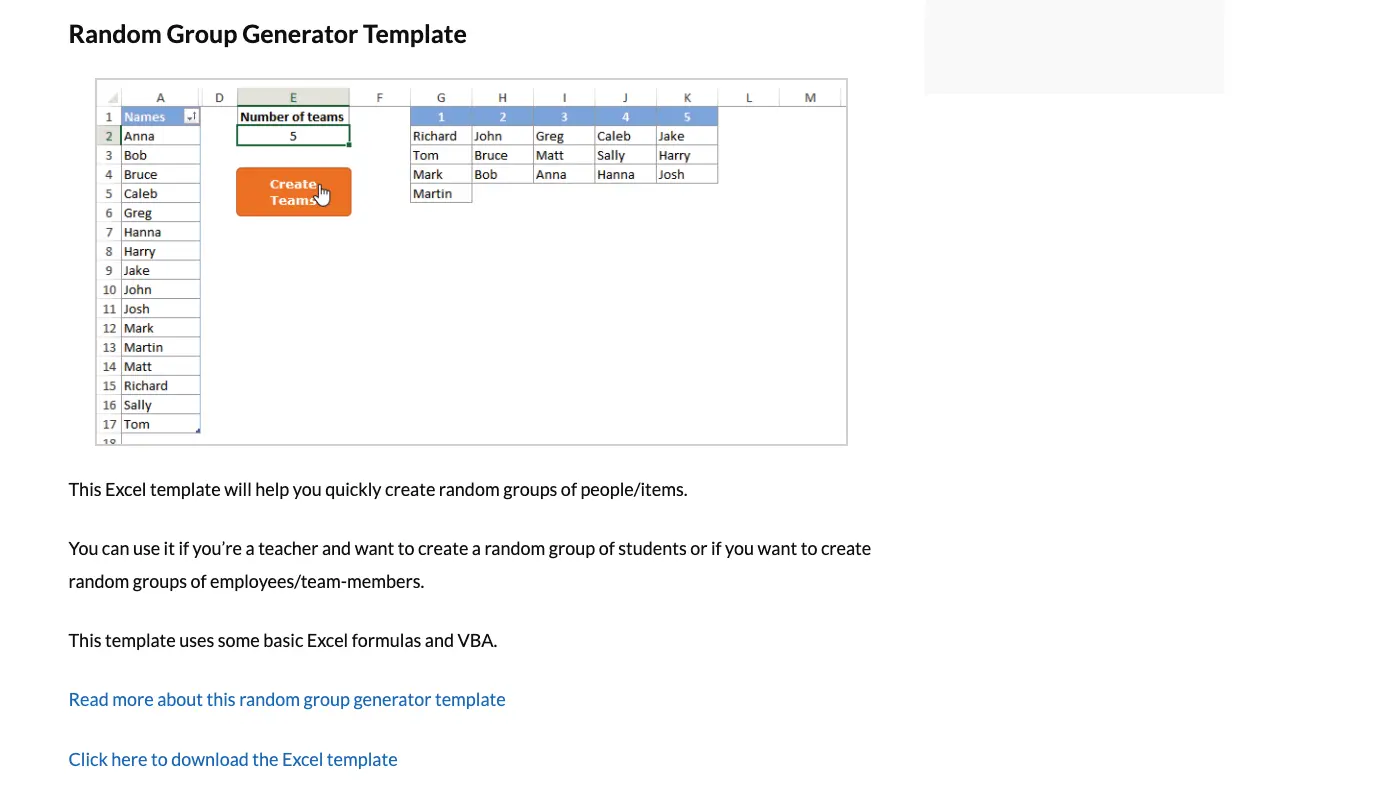
Task: Click column header E
Action: point(292,97)
